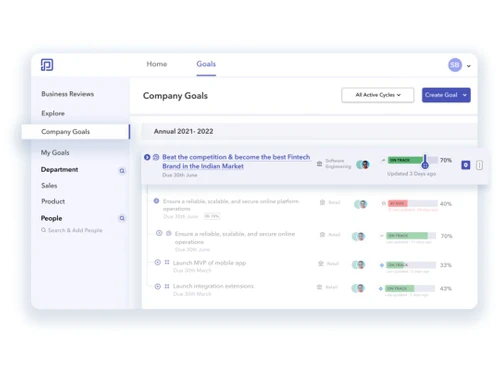Click objective icon beside online operations sub-goal
The image size is (500, 375).
coord(169,233)
